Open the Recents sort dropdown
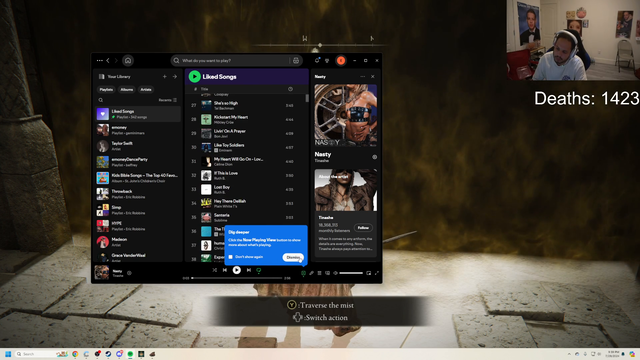The height and width of the screenshot is (360, 640). pos(167,100)
